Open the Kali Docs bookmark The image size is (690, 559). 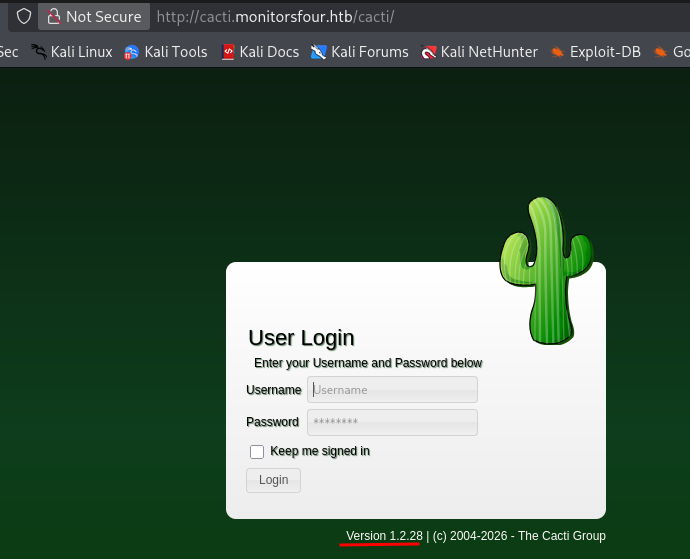pos(260,52)
